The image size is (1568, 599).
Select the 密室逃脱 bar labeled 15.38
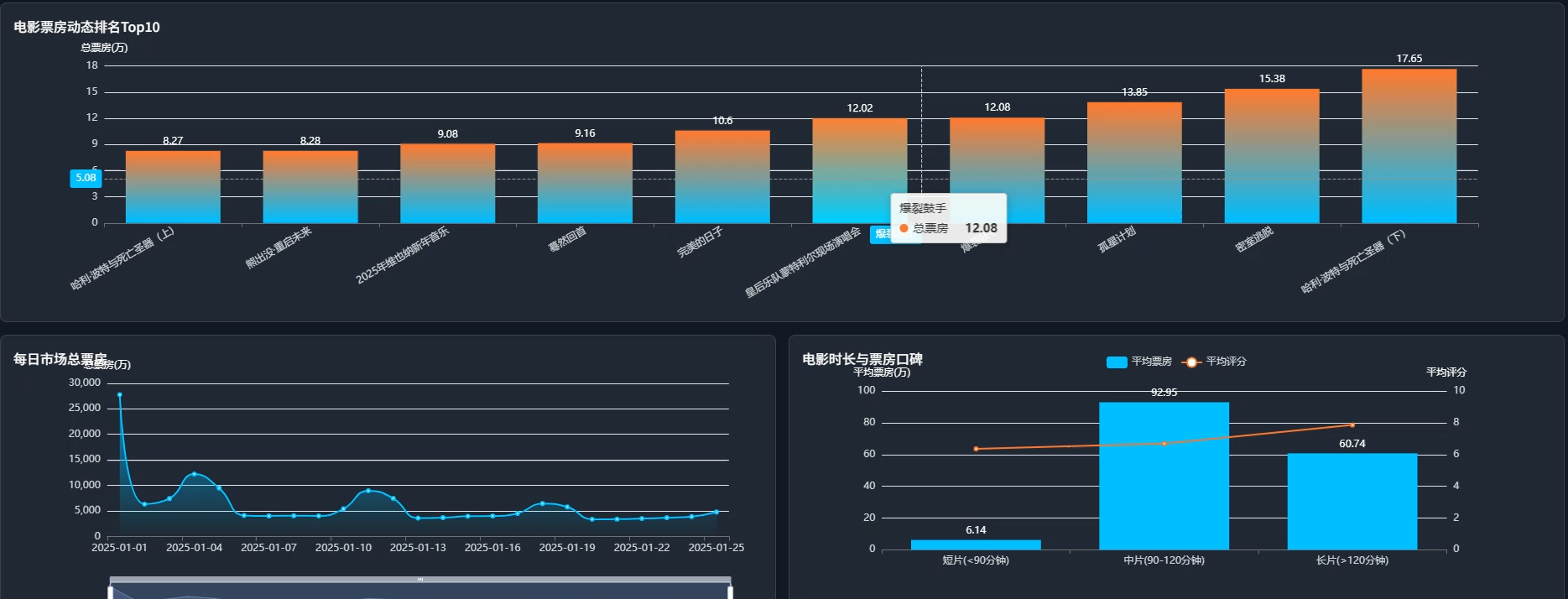1271,157
